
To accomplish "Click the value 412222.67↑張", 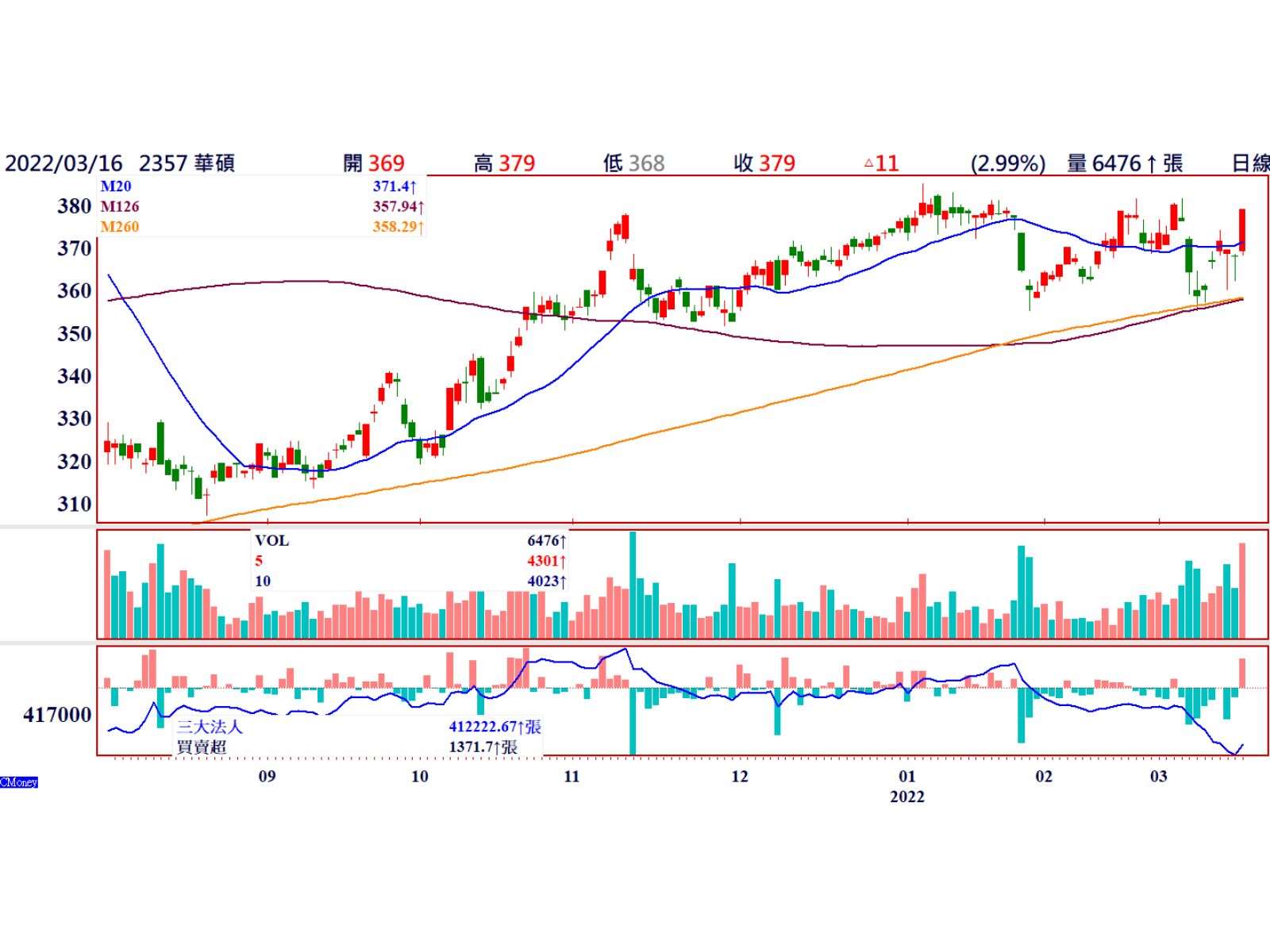I will coord(495,727).
